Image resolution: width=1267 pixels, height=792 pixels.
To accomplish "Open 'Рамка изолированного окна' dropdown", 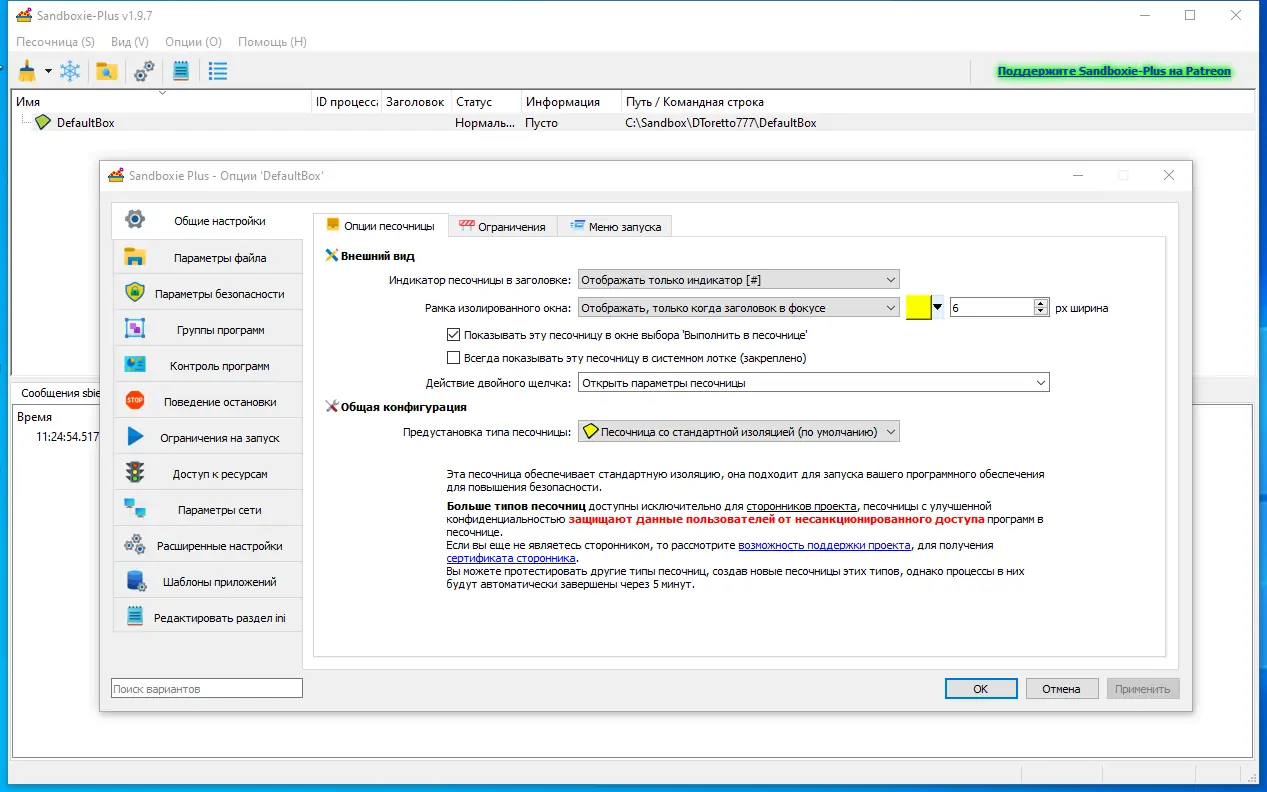I will [738, 307].
